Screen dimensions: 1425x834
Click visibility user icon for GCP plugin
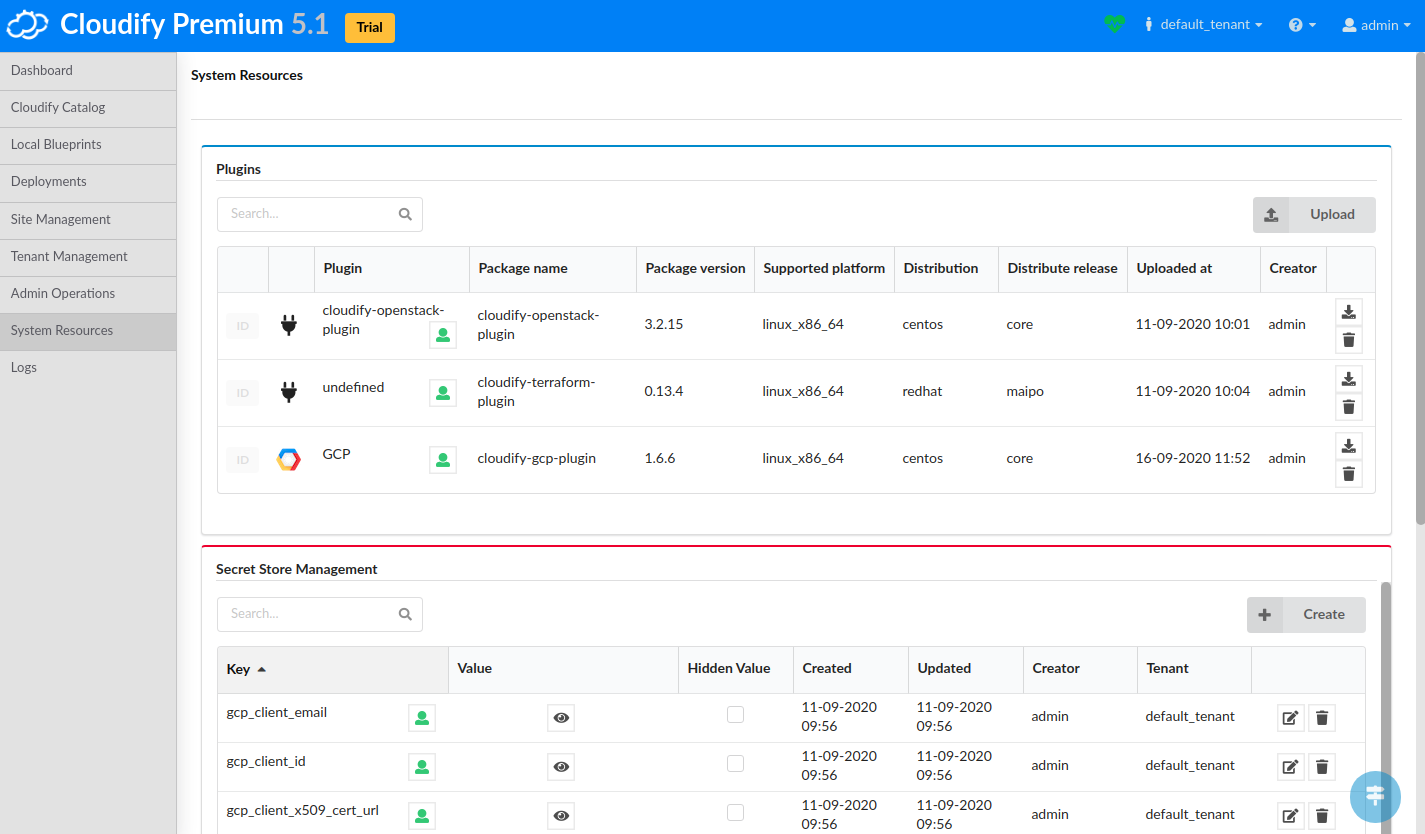(x=443, y=460)
